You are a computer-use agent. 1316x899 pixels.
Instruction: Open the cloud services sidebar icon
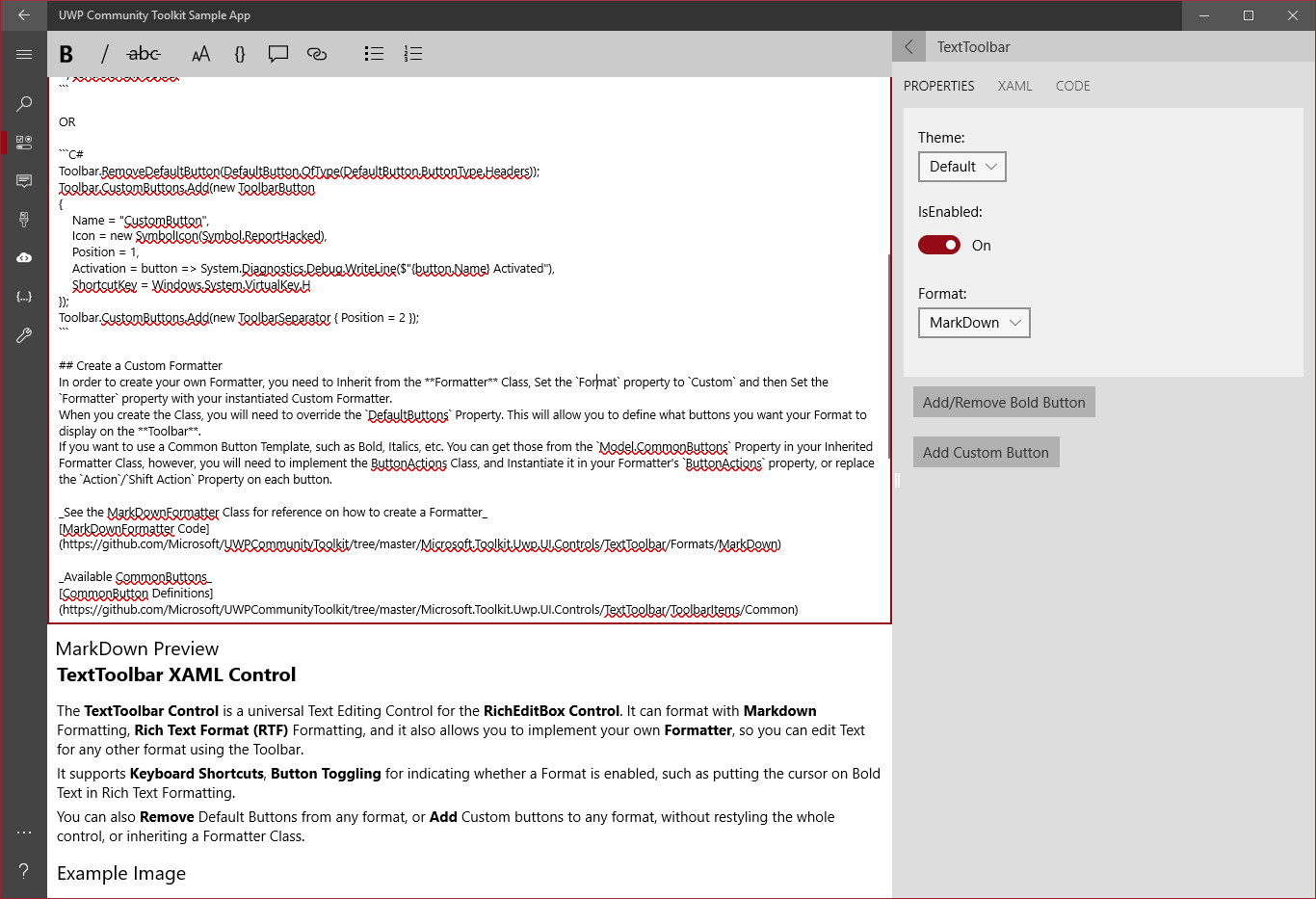tap(24, 258)
